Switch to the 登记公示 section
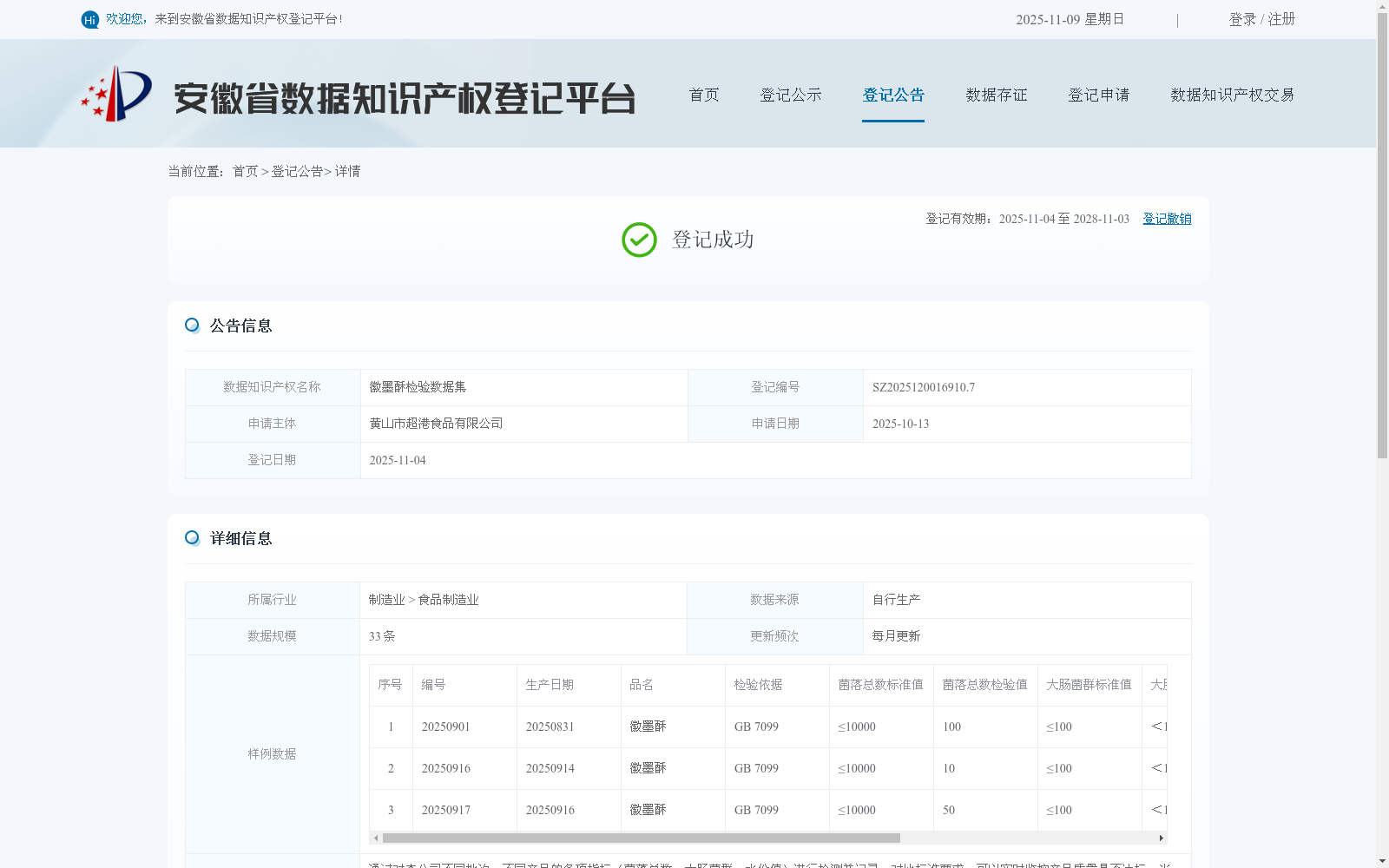Viewport: 1389px width, 868px height. click(x=791, y=95)
